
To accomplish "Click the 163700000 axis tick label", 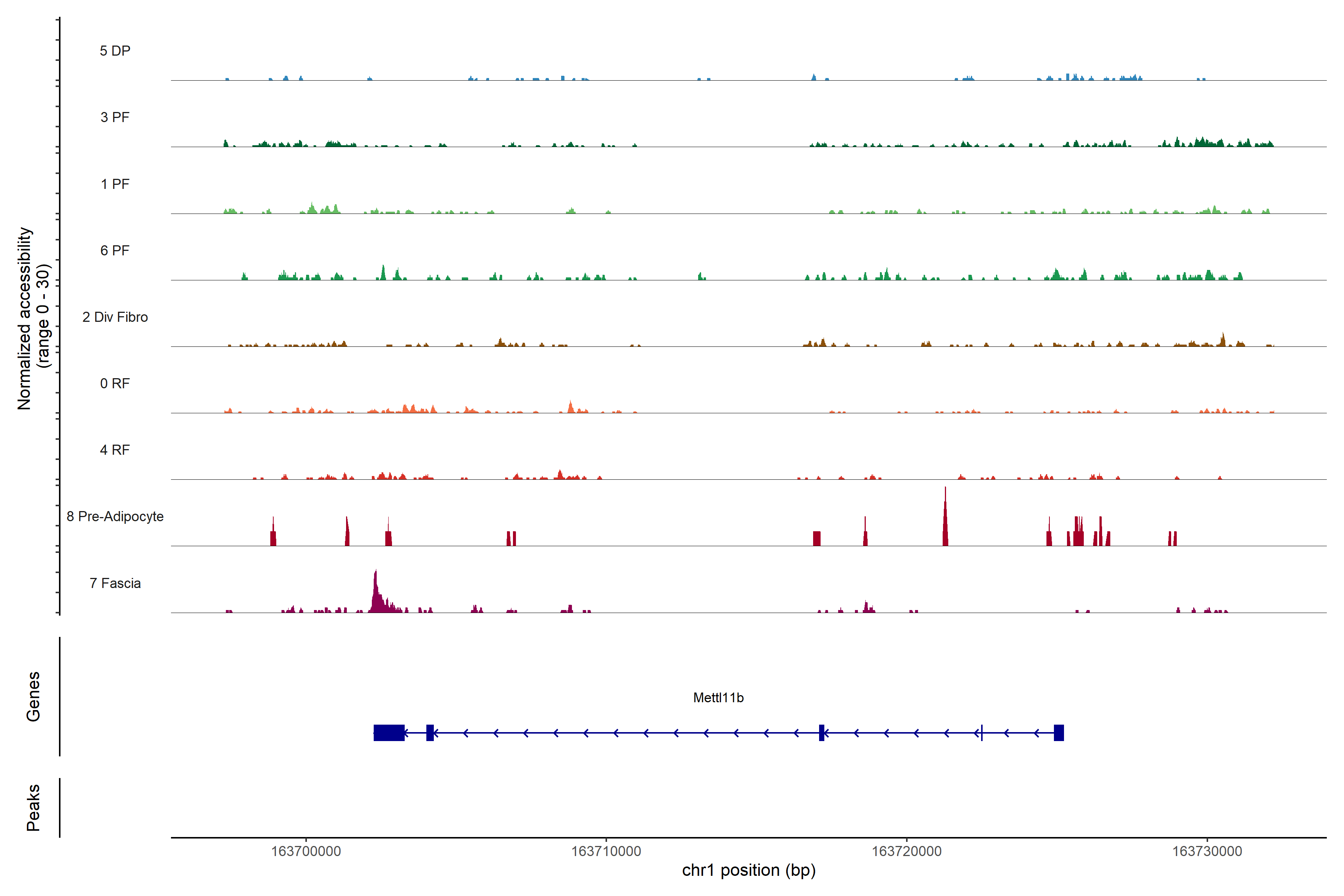I will point(306,852).
